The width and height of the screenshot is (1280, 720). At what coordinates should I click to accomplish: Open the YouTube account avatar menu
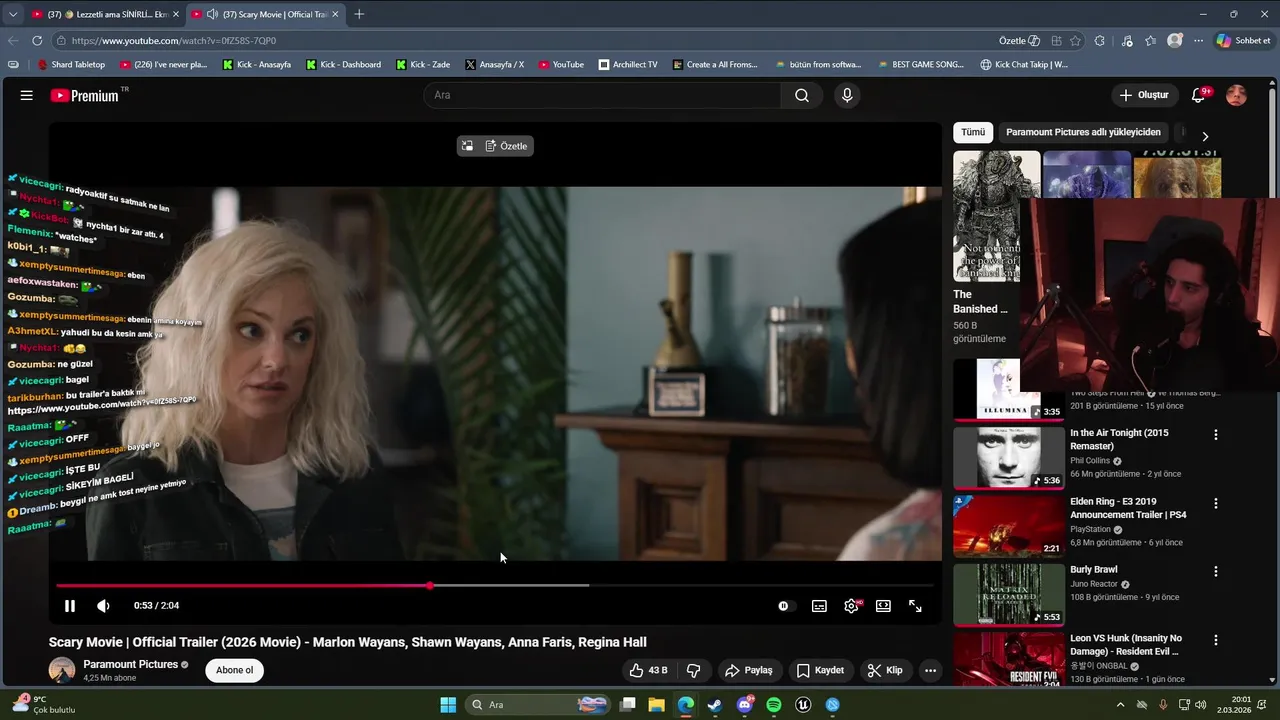pos(1236,95)
